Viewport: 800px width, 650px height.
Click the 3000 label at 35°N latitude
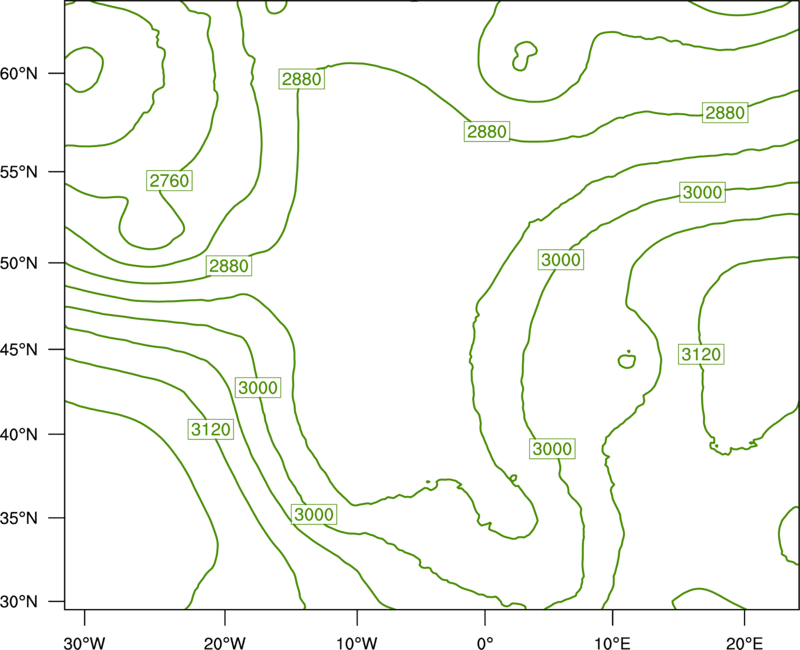pyautogui.click(x=314, y=514)
